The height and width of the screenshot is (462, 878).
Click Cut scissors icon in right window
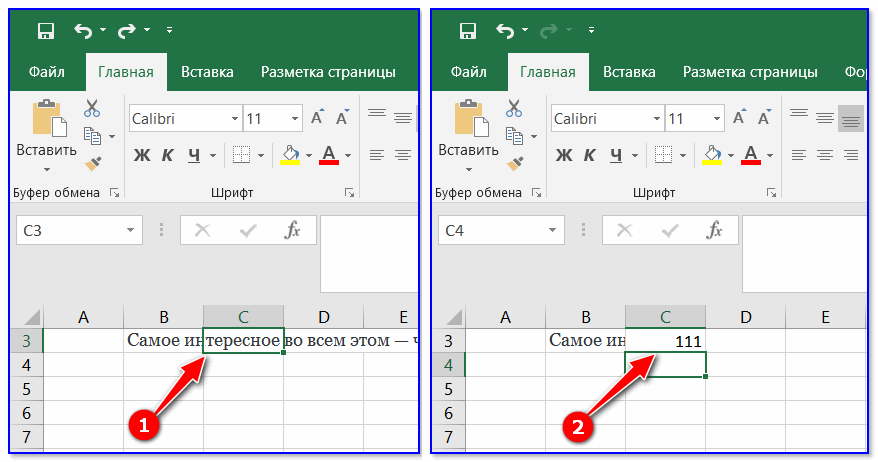coord(513,108)
